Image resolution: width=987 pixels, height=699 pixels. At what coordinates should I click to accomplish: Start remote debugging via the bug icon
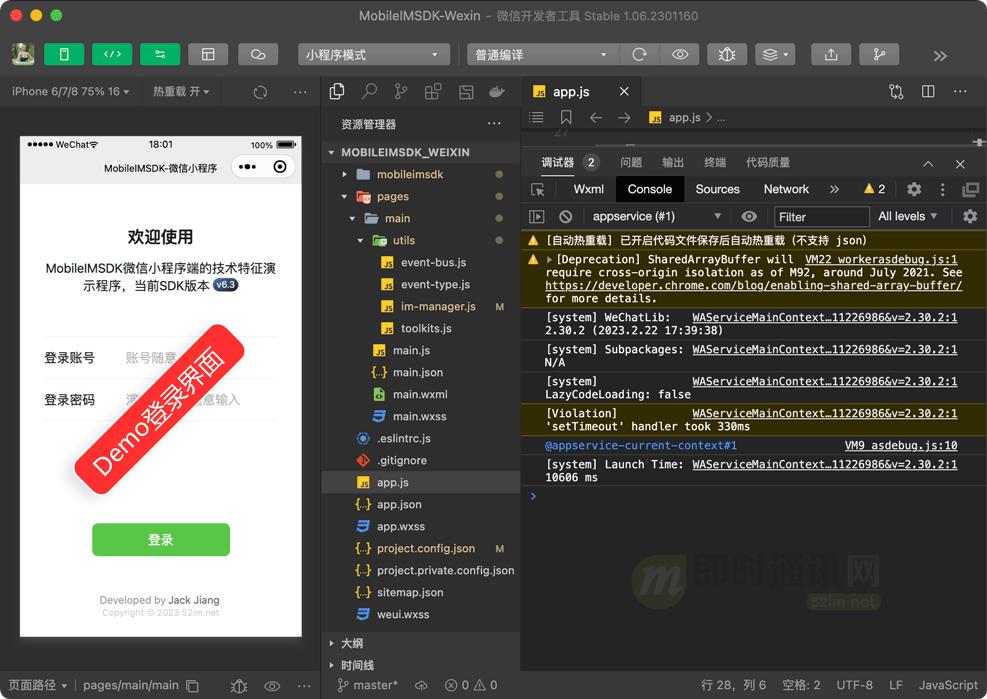pyautogui.click(x=728, y=54)
